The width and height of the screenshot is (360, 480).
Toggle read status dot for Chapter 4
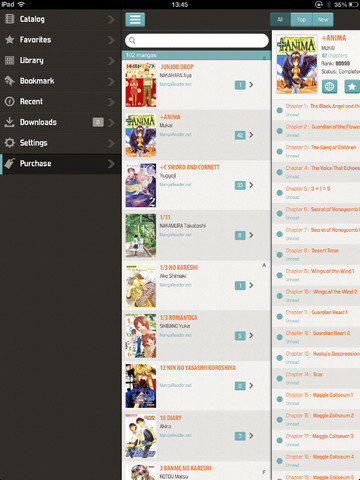click(280, 172)
